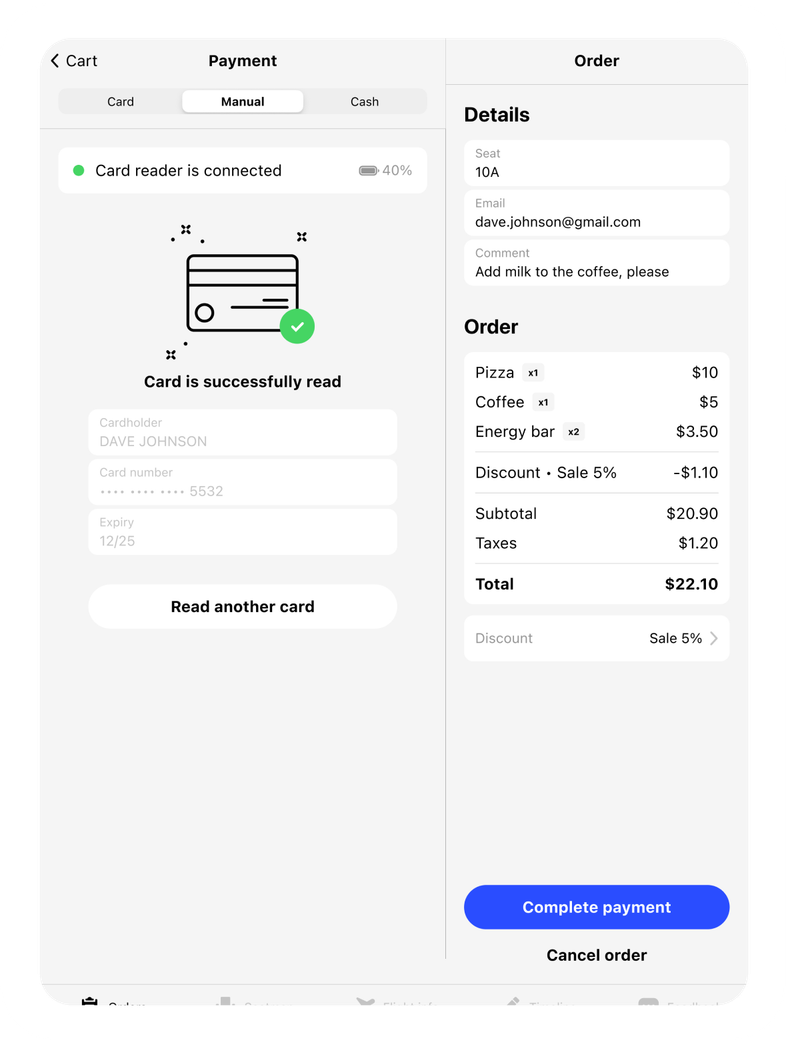Open Feedback icon in bottom bar

point(648,1001)
